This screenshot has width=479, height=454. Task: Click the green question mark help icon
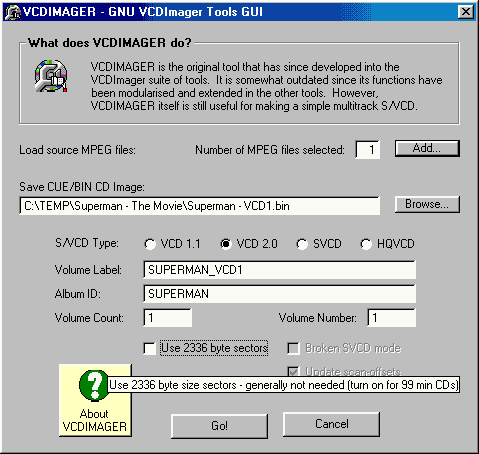tap(94, 385)
